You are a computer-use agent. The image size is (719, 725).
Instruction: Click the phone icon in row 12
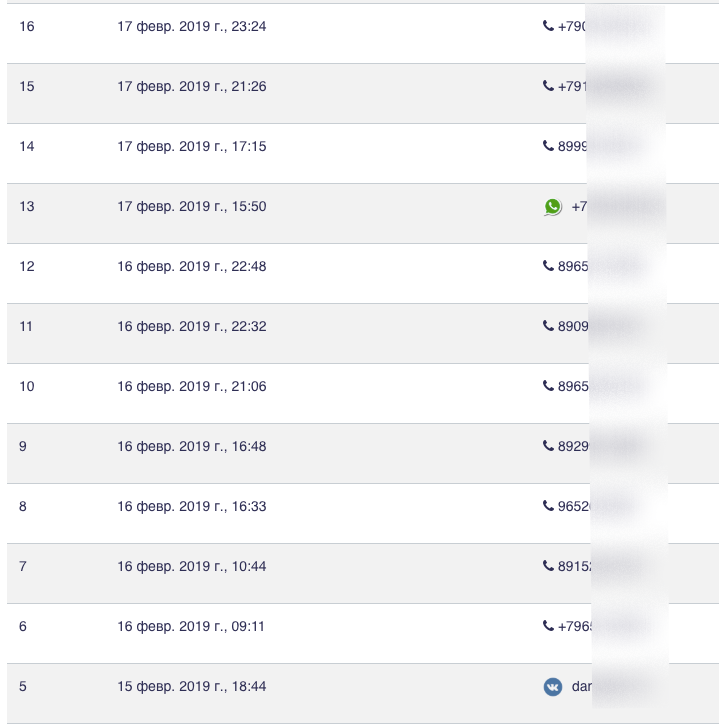(548, 266)
